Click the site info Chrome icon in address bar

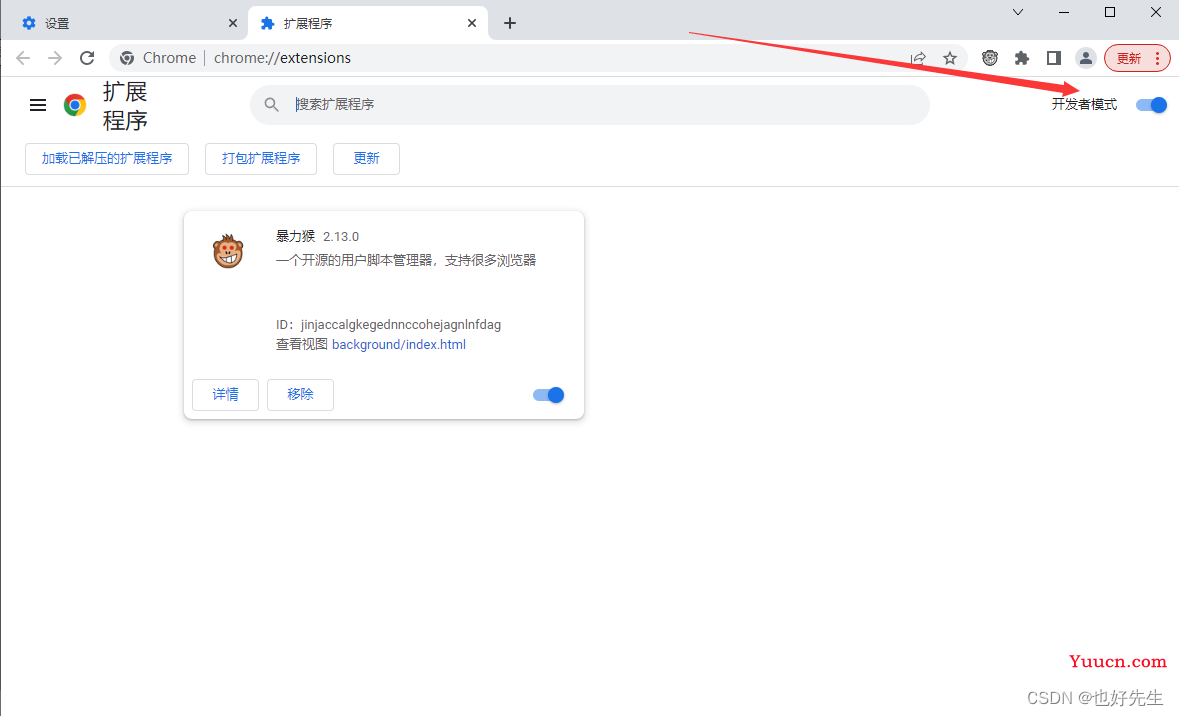coord(127,58)
